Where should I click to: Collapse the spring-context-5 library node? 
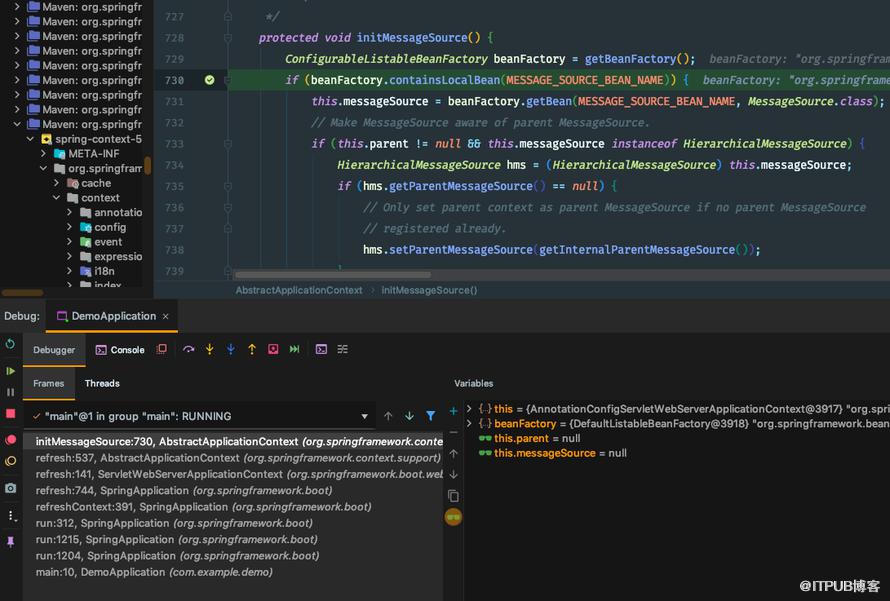30,139
